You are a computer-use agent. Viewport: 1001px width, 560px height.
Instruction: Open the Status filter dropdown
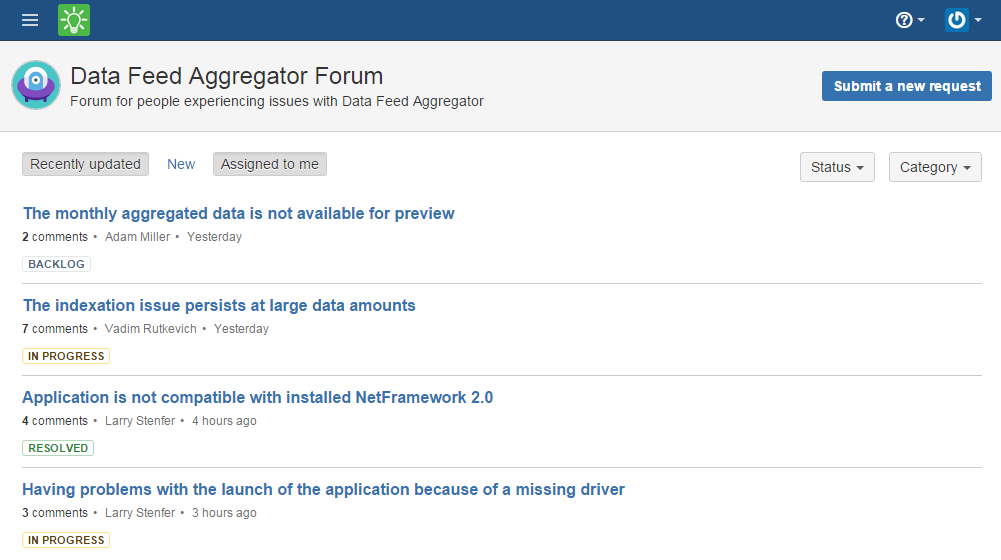click(837, 167)
